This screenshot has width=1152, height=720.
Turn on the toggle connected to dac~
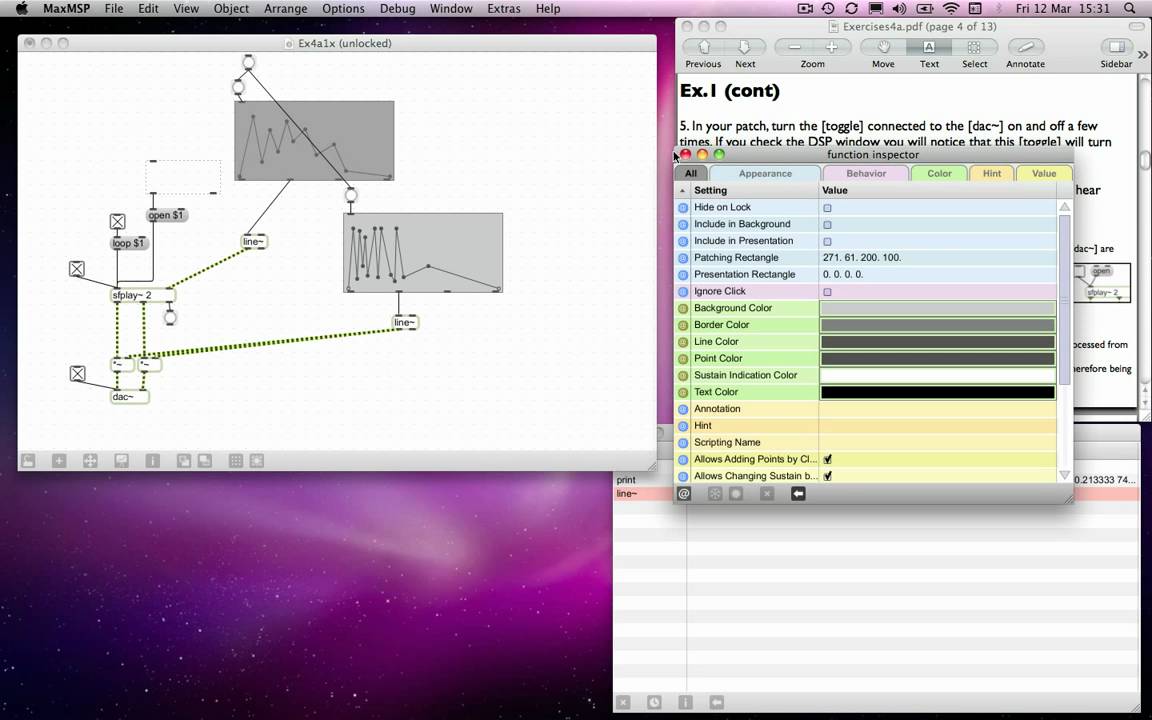[77, 374]
